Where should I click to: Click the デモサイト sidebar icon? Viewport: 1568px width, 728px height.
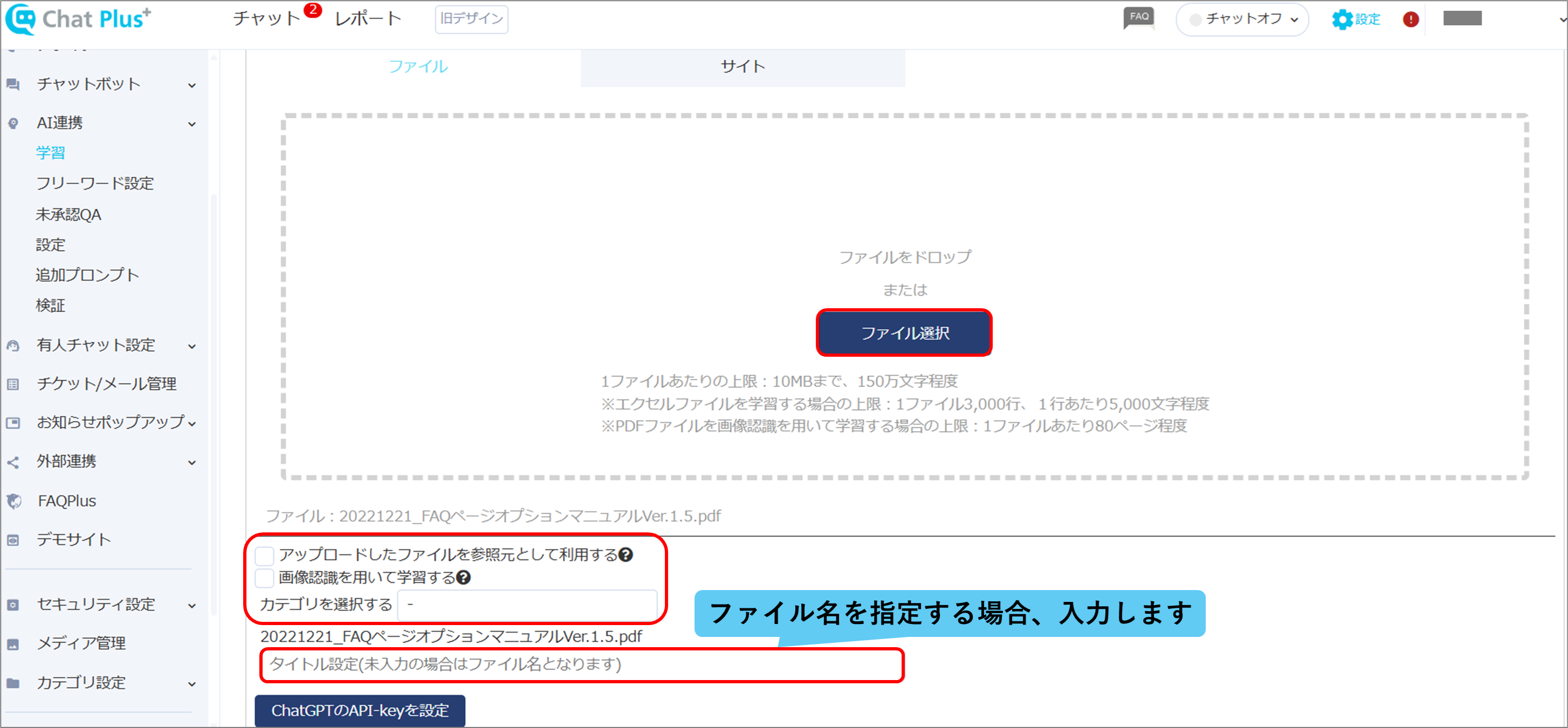pyautogui.click(x=13, y=540)
